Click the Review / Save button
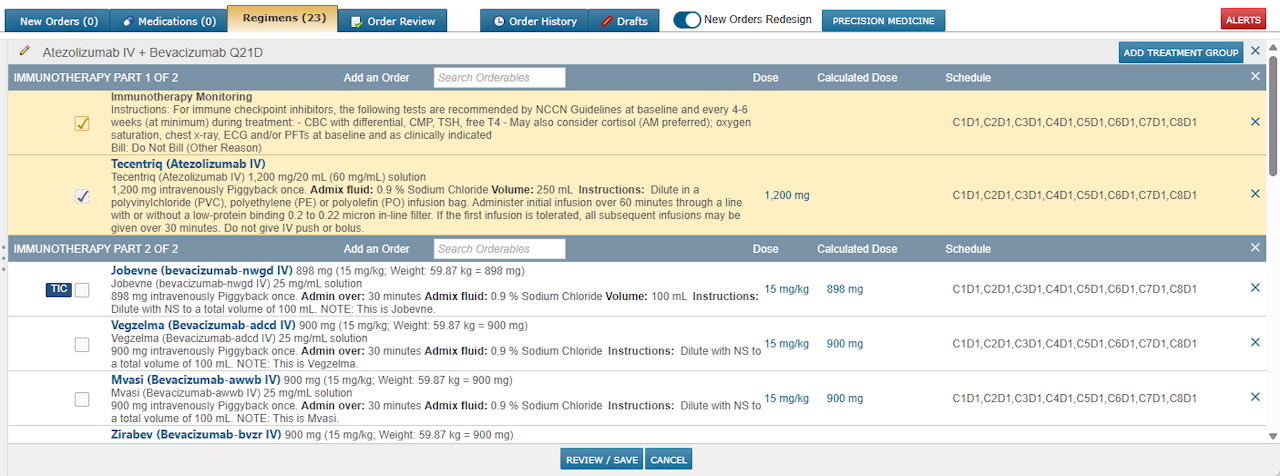The height and width of the screenshot is (476, 1280). point(601,460)
